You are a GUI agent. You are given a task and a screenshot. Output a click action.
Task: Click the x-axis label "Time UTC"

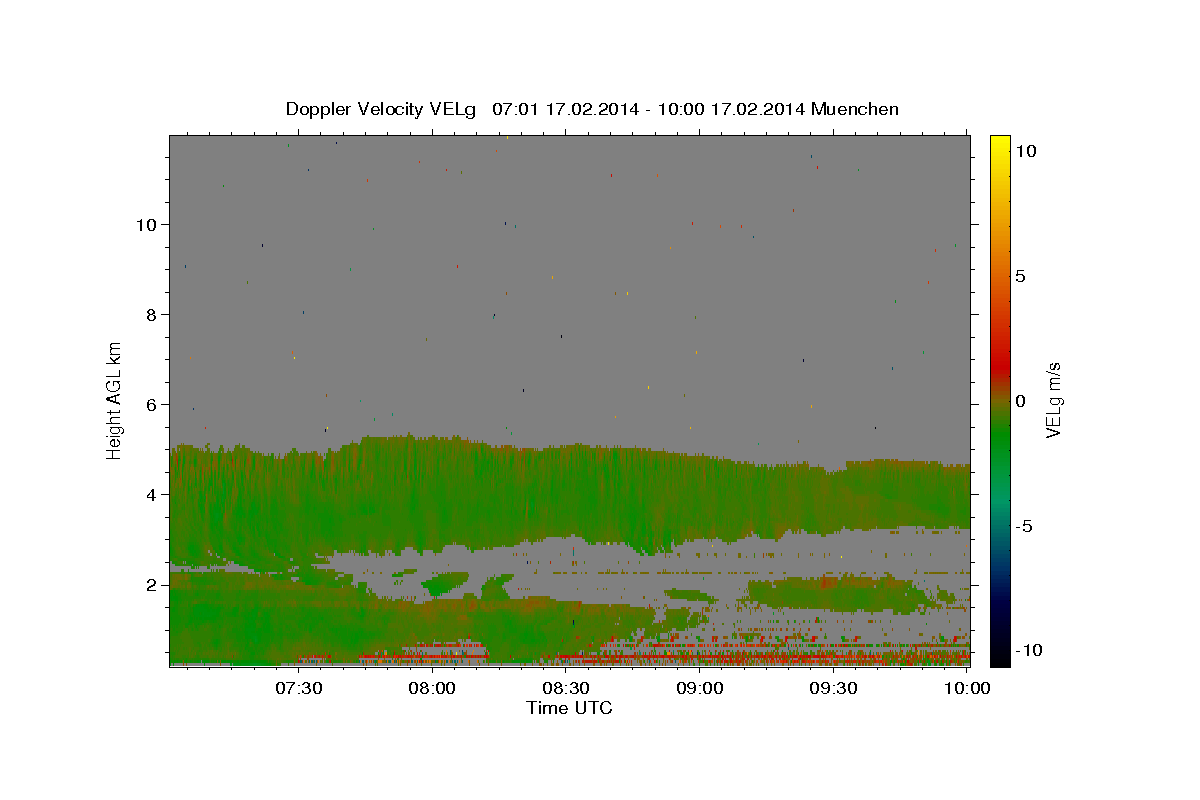pos(569,708)
